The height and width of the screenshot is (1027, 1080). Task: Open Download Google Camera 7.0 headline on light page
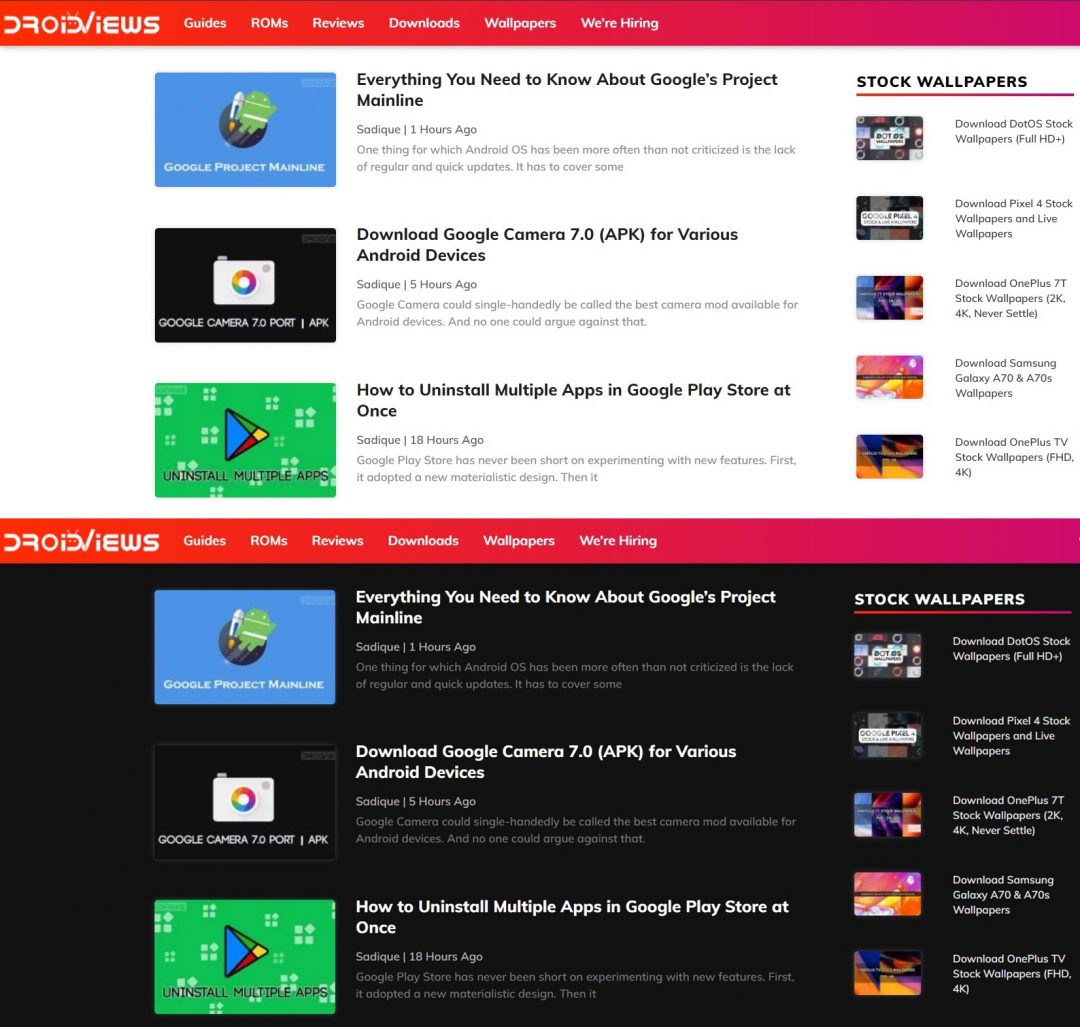click(x=547, y=245)
